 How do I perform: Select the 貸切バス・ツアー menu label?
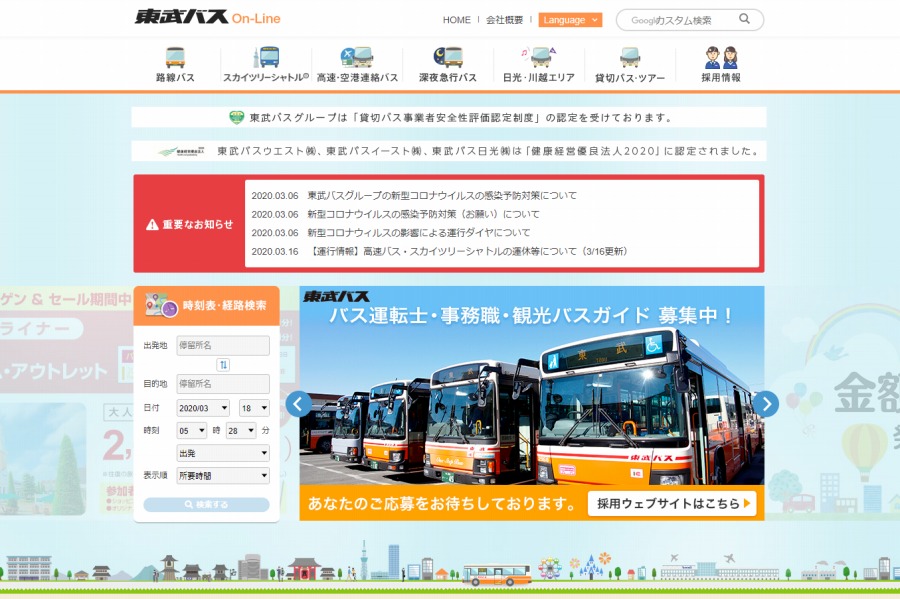630,77
